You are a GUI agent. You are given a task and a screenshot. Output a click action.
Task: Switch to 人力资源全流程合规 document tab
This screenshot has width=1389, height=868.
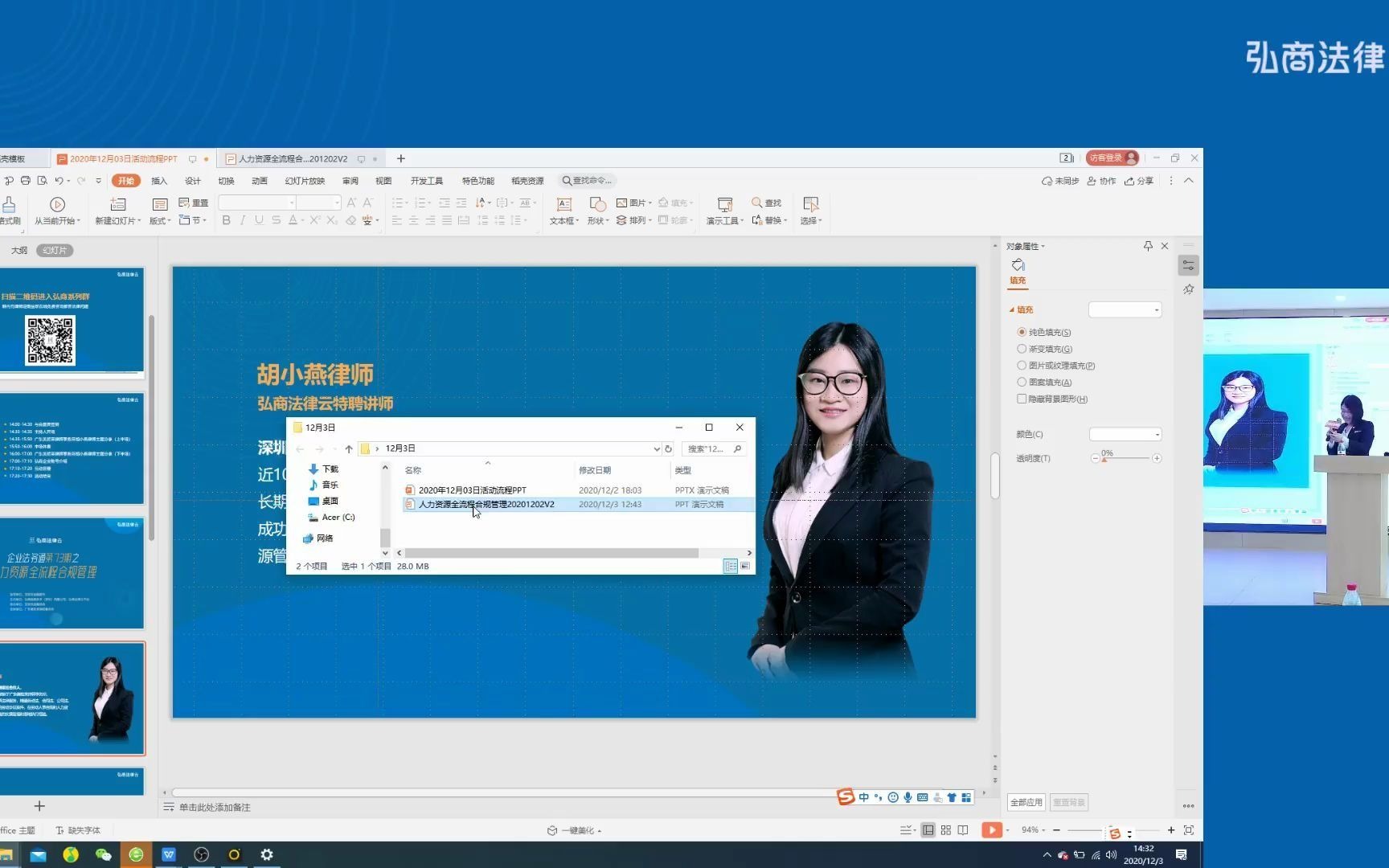[x=293, y=159]
